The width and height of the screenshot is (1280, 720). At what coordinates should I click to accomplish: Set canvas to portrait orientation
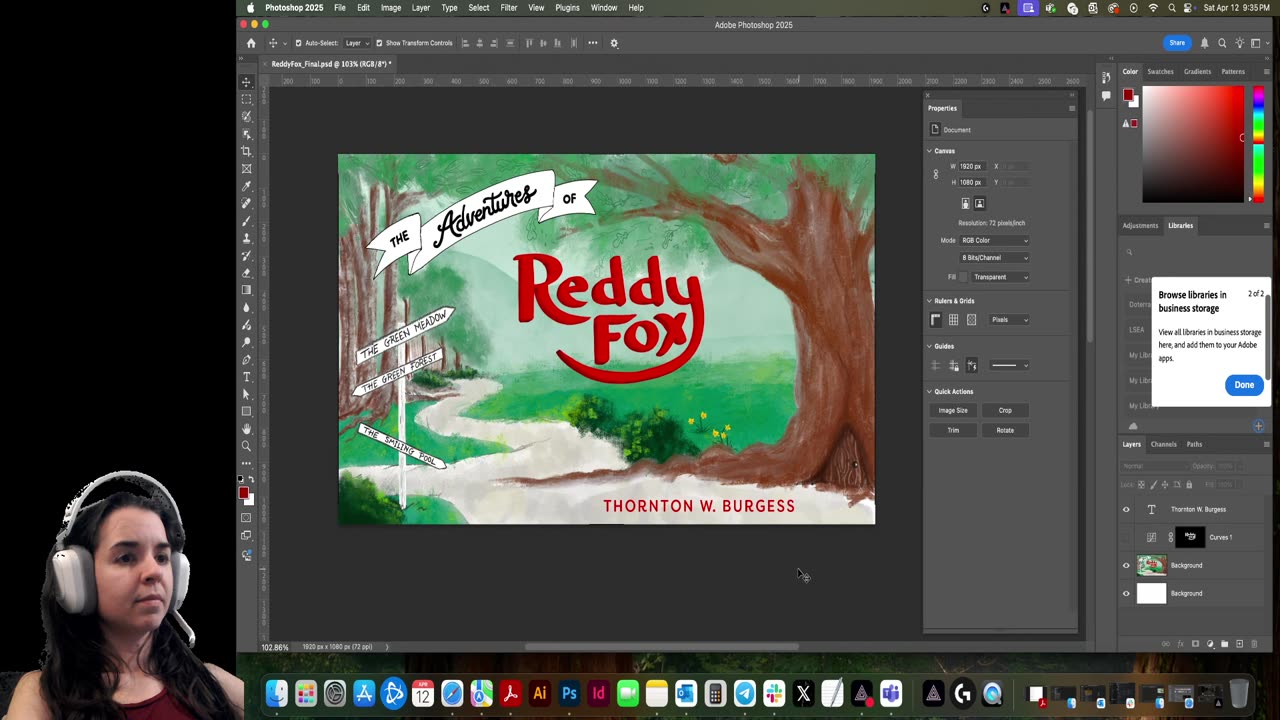point(965,203)
